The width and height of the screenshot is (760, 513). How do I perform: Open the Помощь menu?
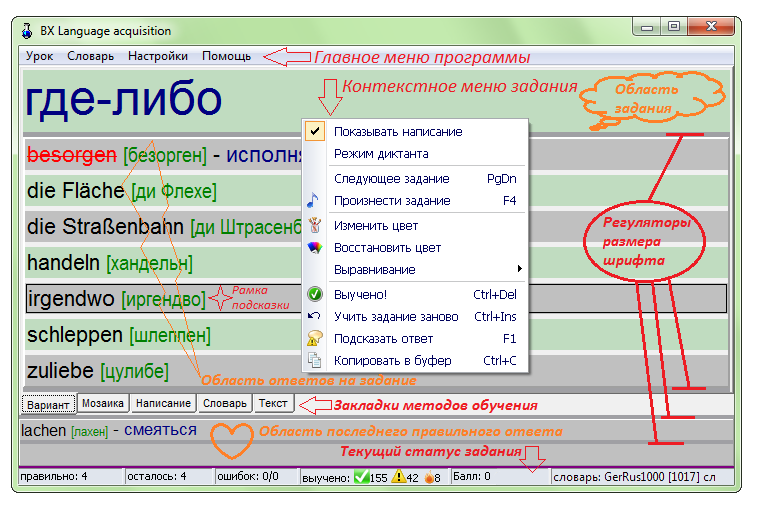point(226,56)
